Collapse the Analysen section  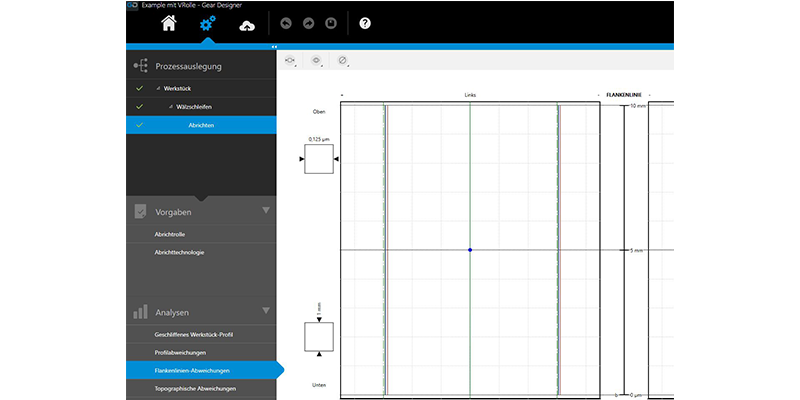tap(265, 310)
